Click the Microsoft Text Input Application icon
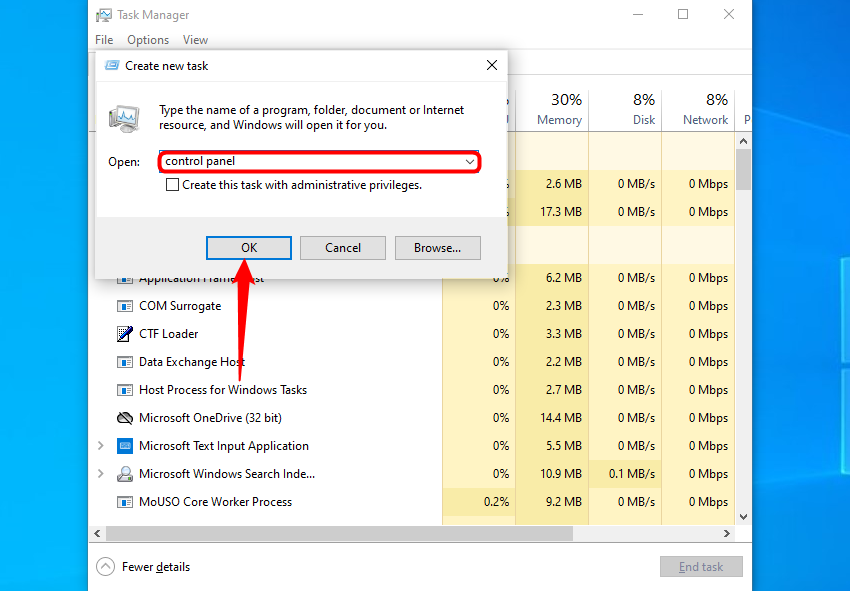The width and height of the screenshot is (850, 591). 125,446
